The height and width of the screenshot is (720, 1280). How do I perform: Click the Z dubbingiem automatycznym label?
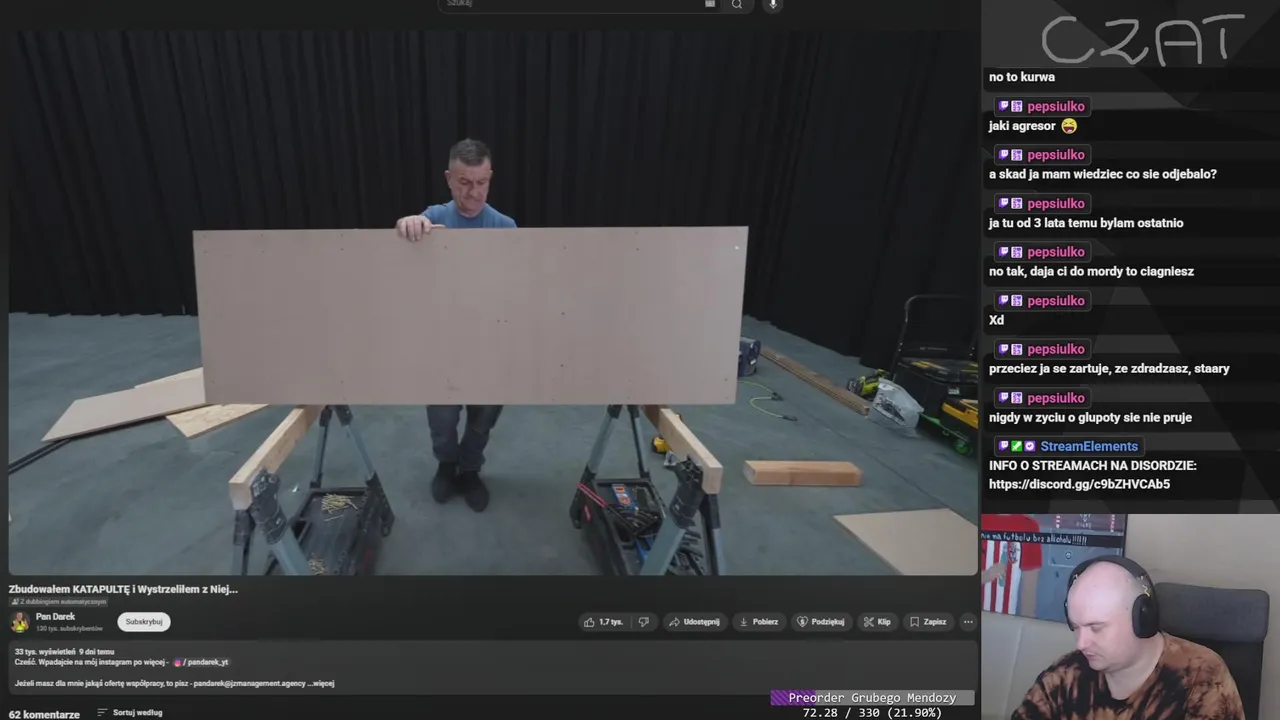click(58, 602)
